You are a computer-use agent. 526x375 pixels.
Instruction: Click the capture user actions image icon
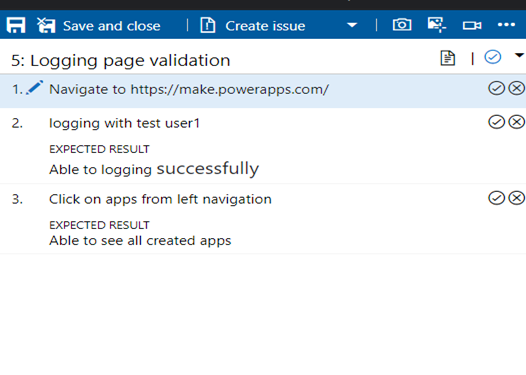(437, 25)
